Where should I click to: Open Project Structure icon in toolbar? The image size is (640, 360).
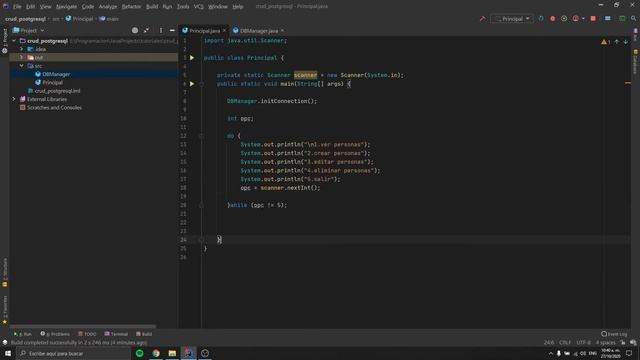tap(608, 19)
